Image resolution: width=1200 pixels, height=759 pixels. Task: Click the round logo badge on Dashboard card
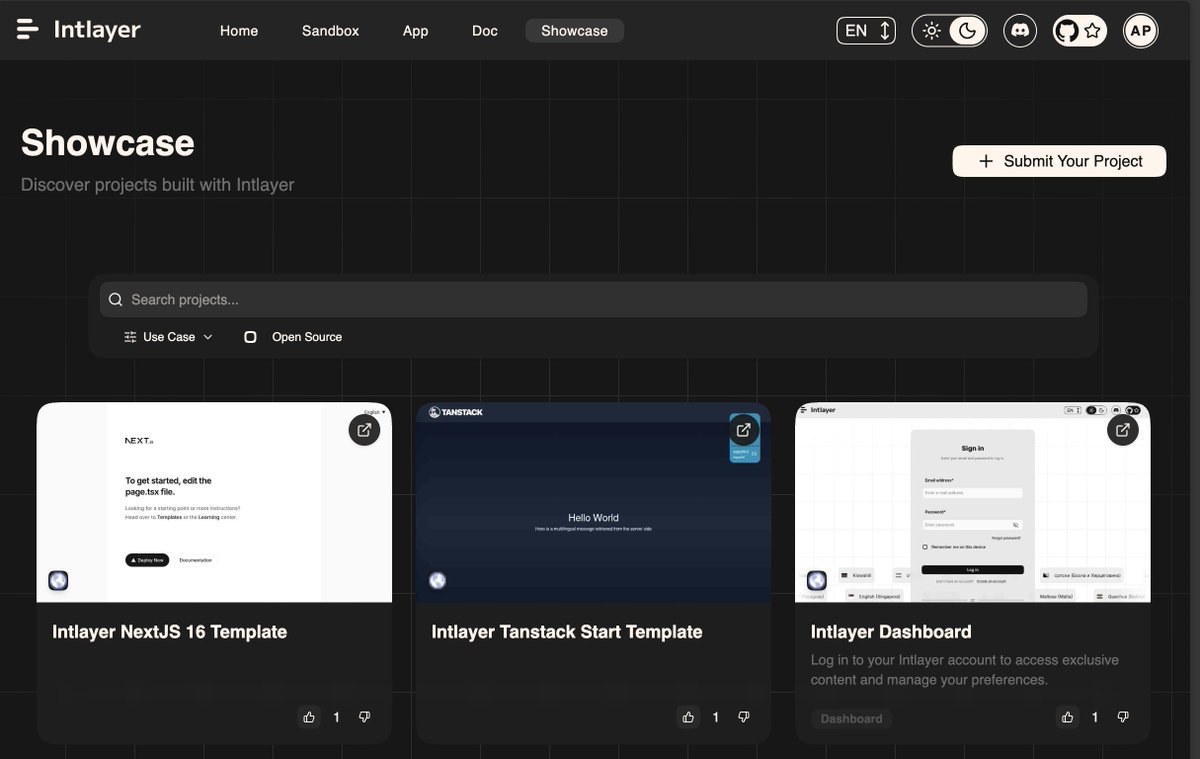817,580
